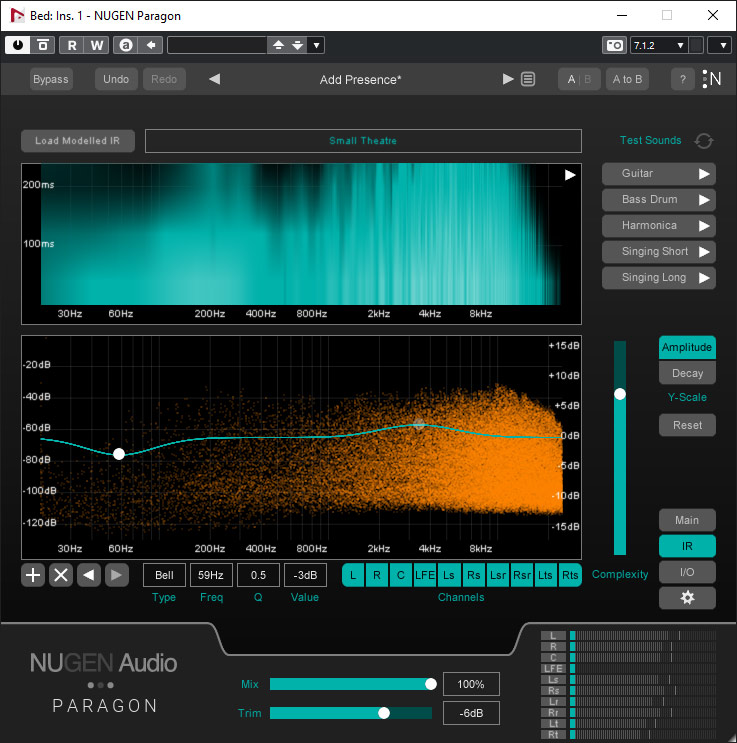Screen dimensions: 737x743
Task: Switch to the I/O tab
Action: click(687, 572)
